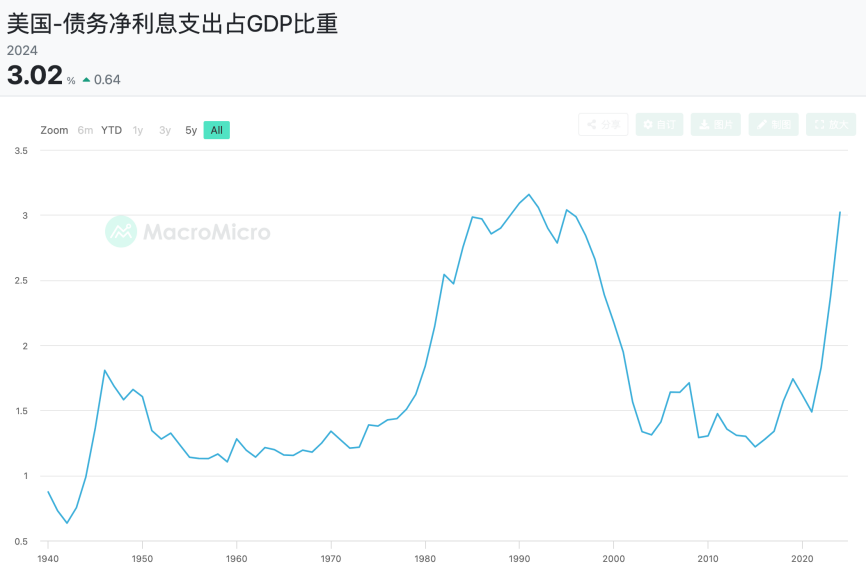The width and height of the screenshot is (866, 573).
Task: Open the 自订 customize settings button
Action: click(x=660, y=125)
